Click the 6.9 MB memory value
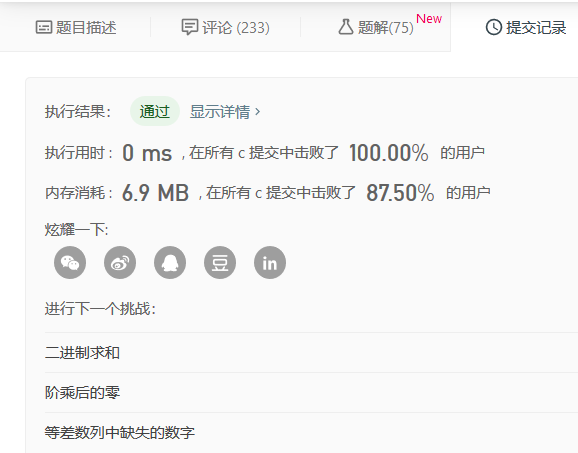Viewport: 578px width, 453px height. [156, 193]
